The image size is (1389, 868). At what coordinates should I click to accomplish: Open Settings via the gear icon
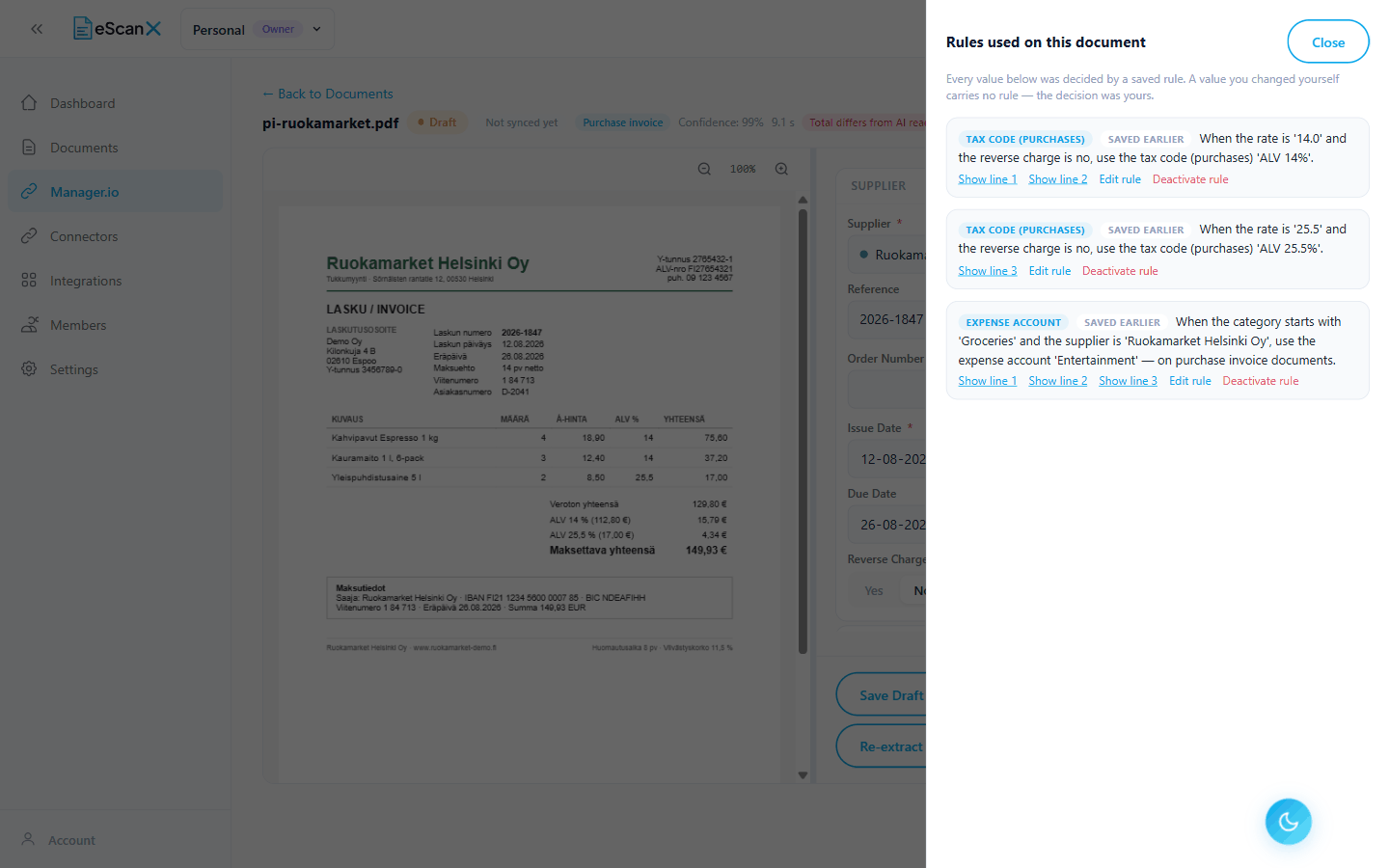pos(29,369)
